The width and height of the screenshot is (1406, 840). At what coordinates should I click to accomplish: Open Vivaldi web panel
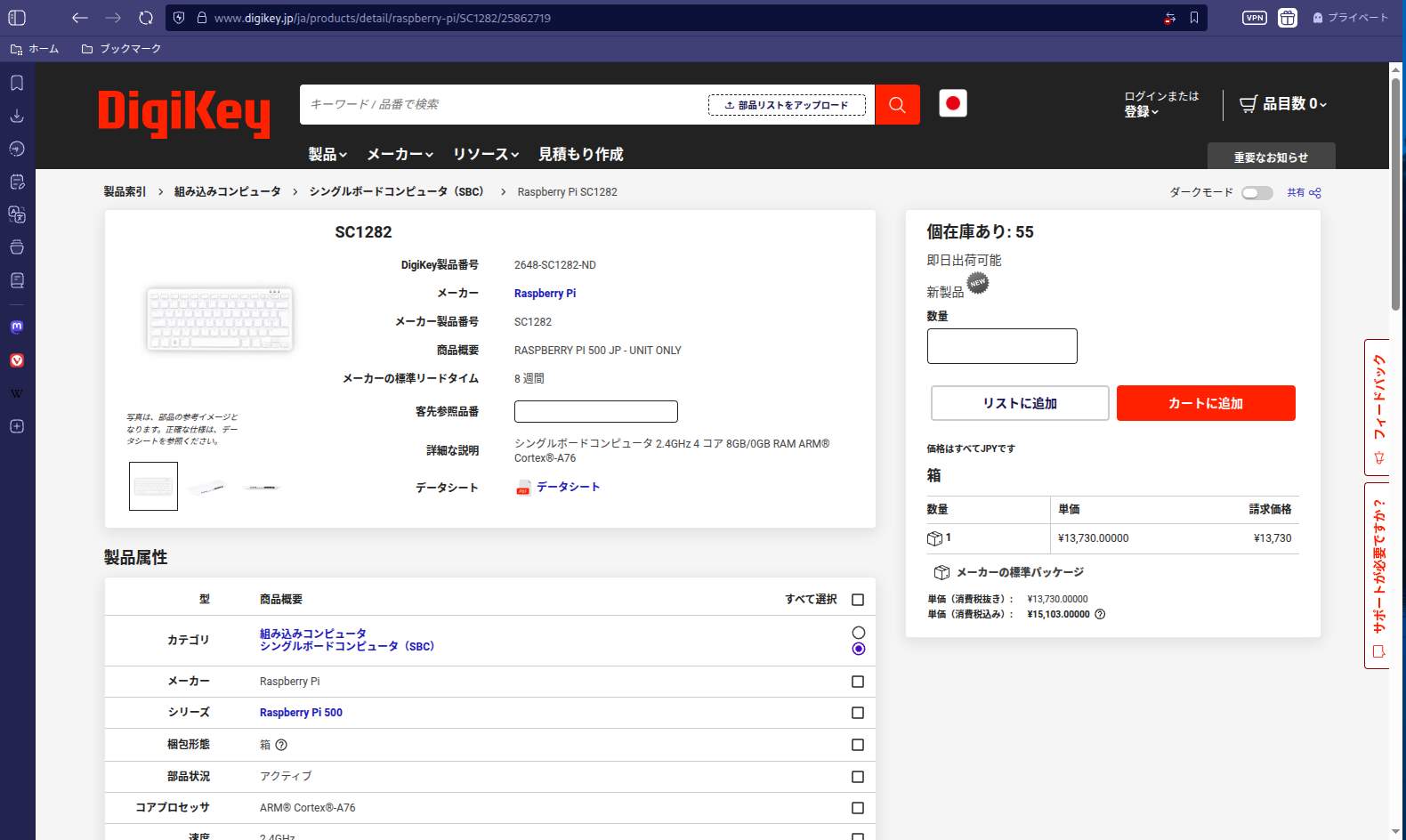[x=17, y=360]
